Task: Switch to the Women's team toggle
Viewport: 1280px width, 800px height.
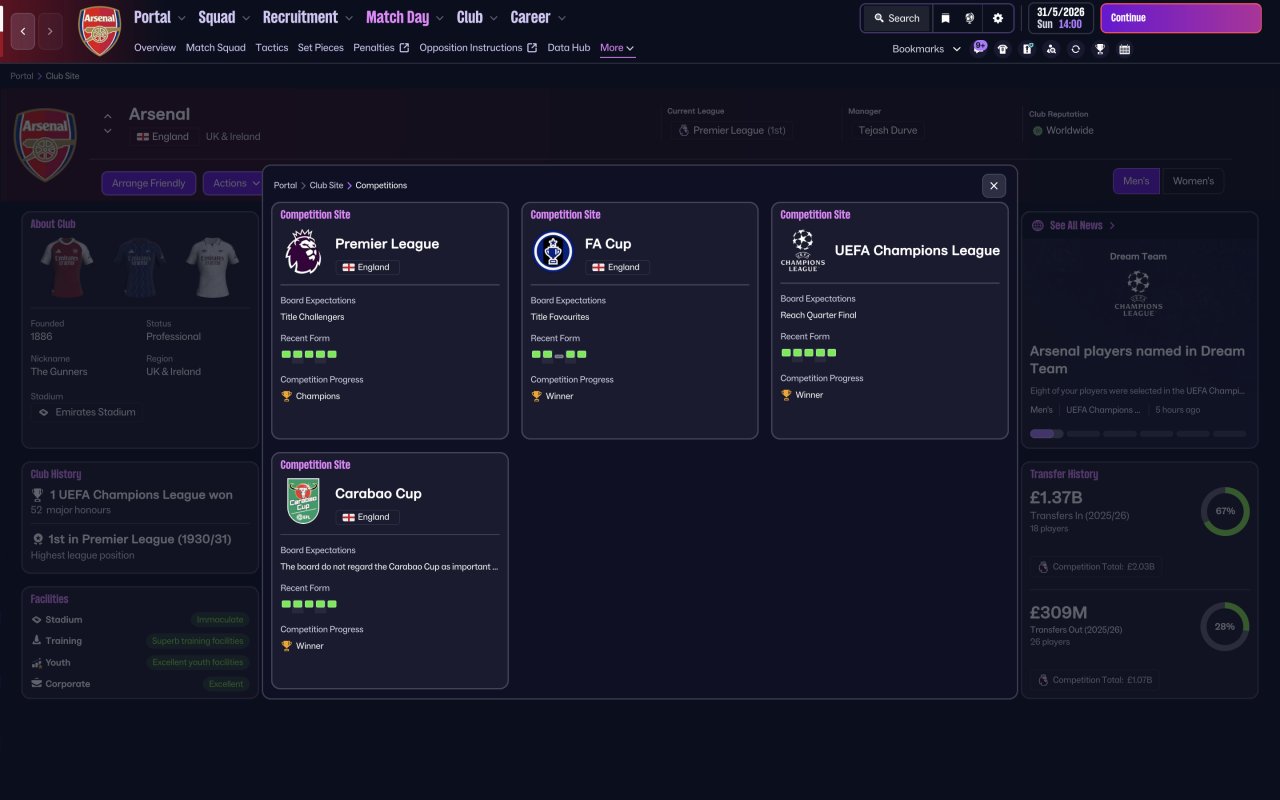Action: pyautogui.click(x=1192, y=181)
